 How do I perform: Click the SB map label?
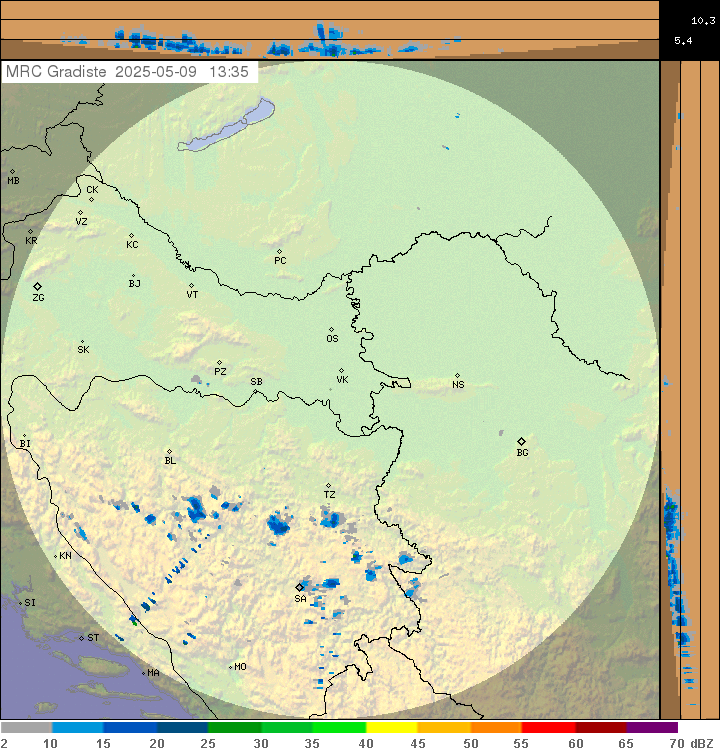tap(256, 382)
